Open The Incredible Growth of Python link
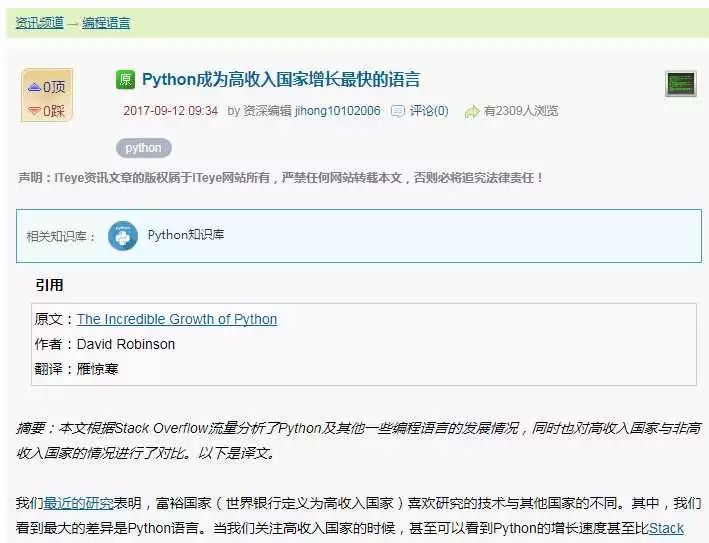 point(177,319)
